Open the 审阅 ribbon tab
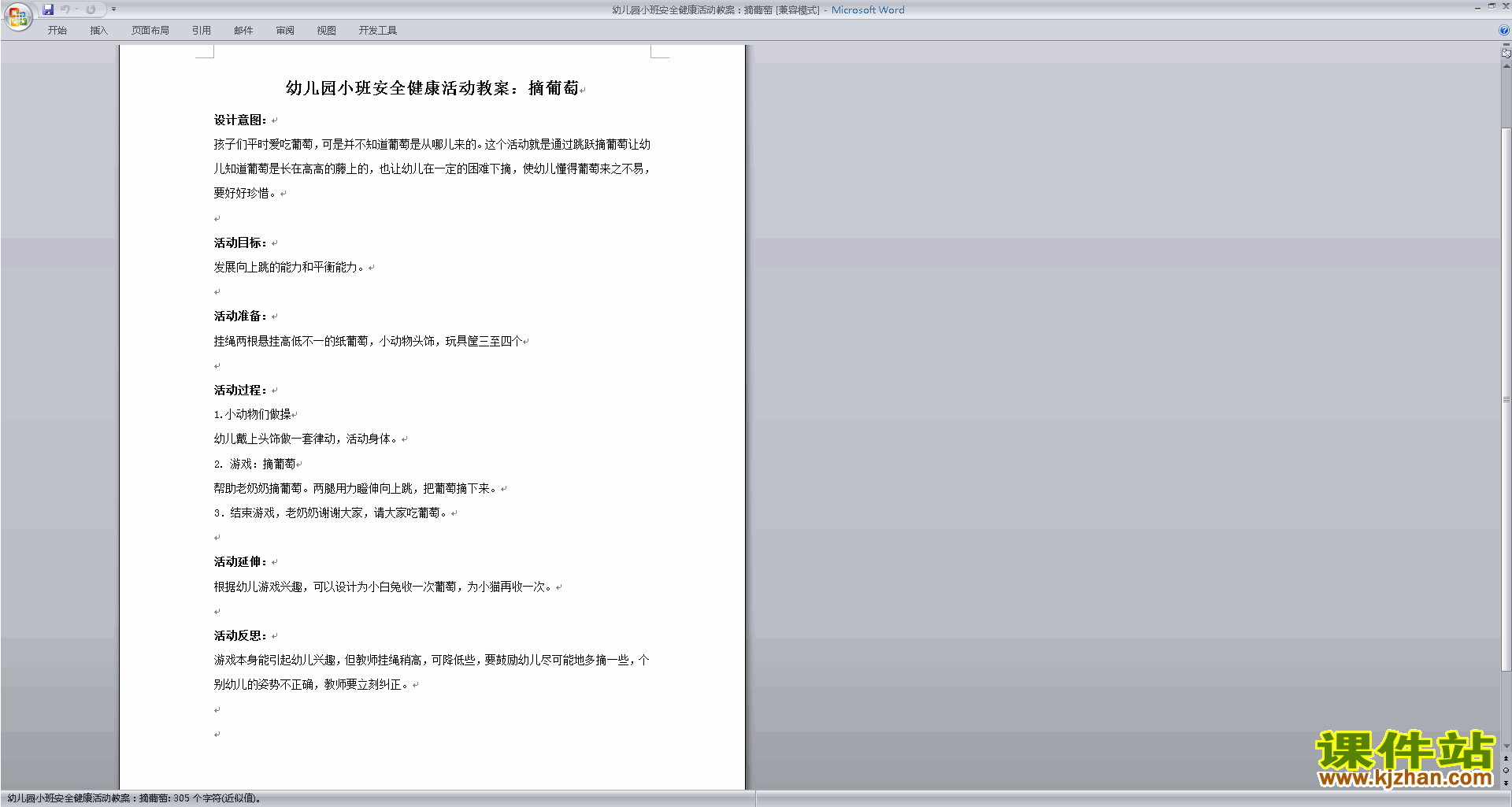The height and width of the screenshot is (807, 1512). pyautogui.click(x=285, y=31)
